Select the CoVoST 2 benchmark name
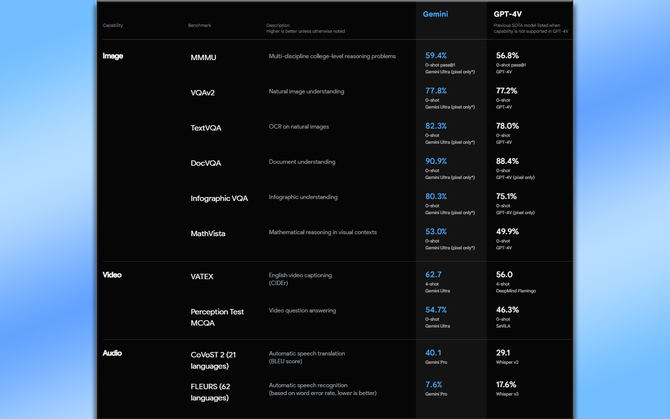 tap(213, 360)
